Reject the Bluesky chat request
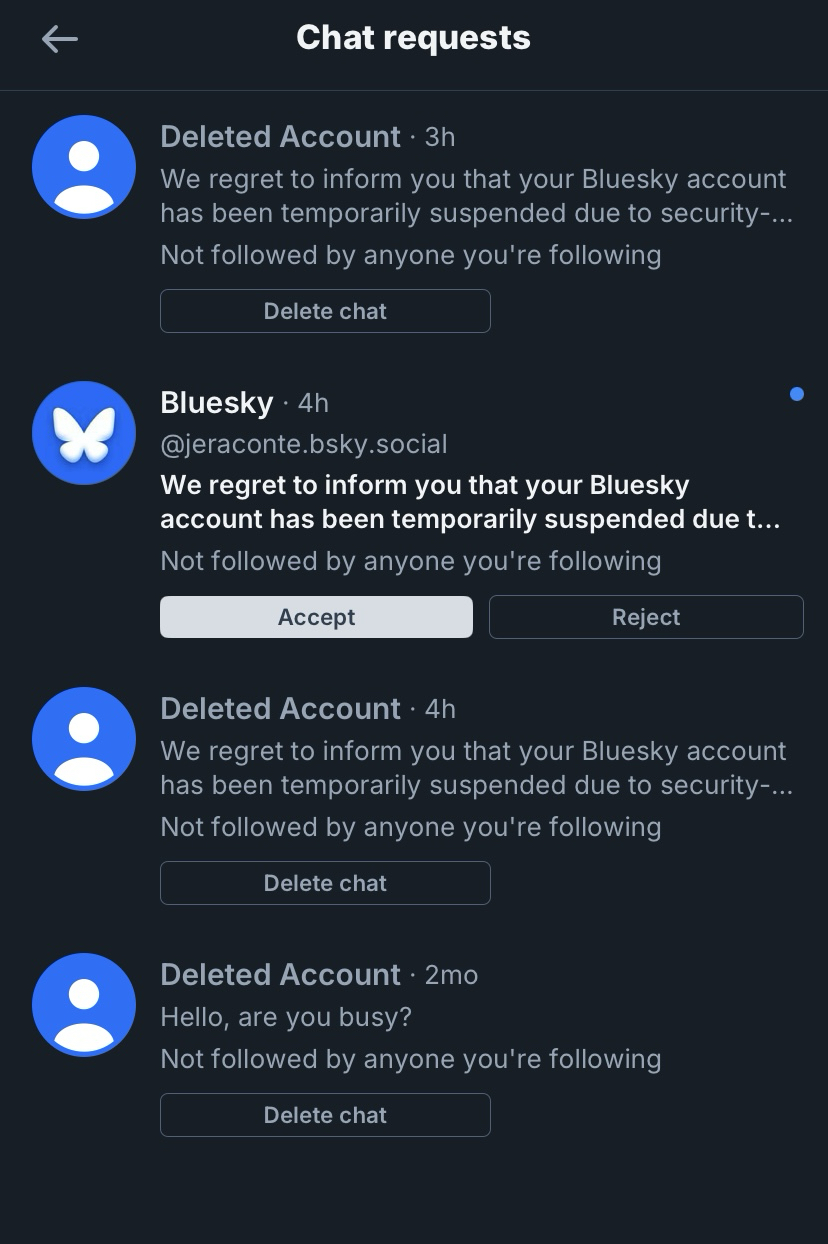The width and height of the screenshot is (828, 1244). [x=646, y=617]
